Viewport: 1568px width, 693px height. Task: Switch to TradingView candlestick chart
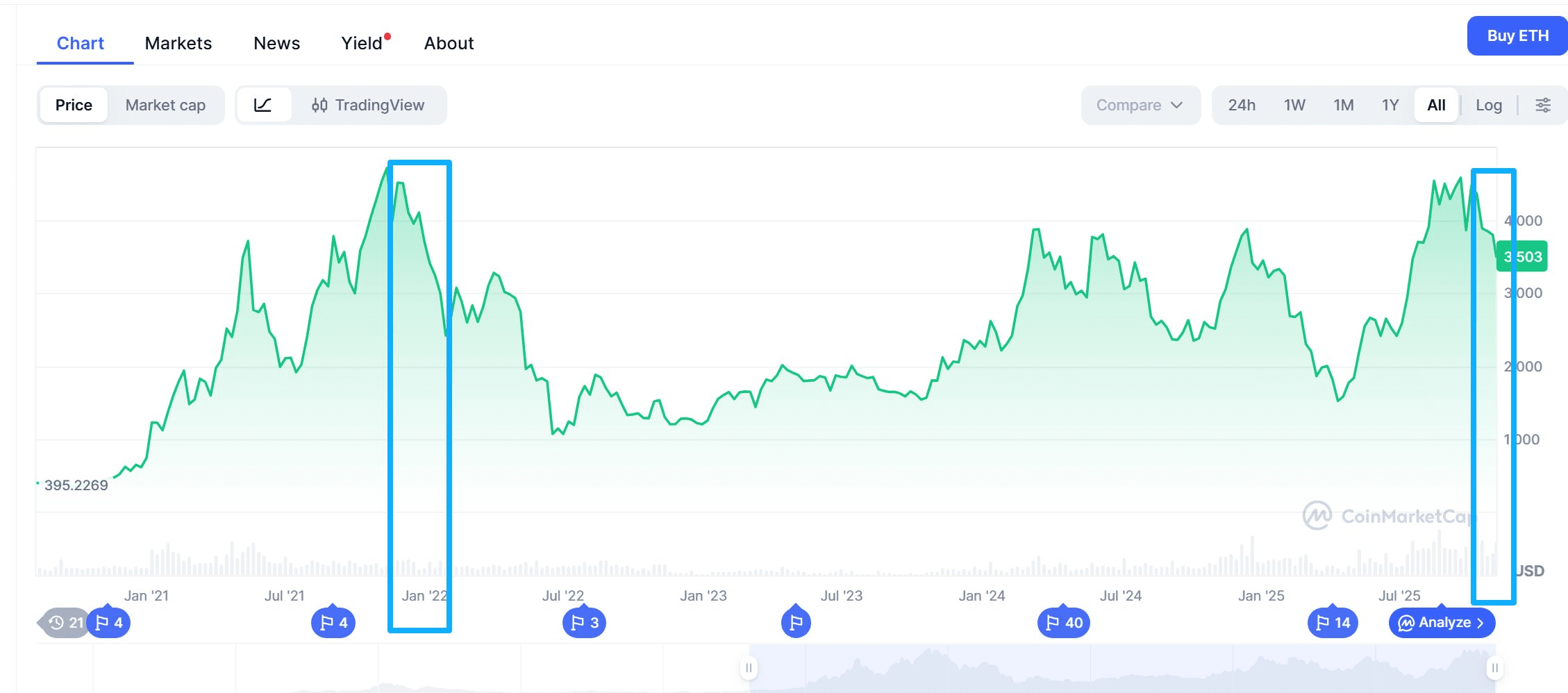[370, 105]
